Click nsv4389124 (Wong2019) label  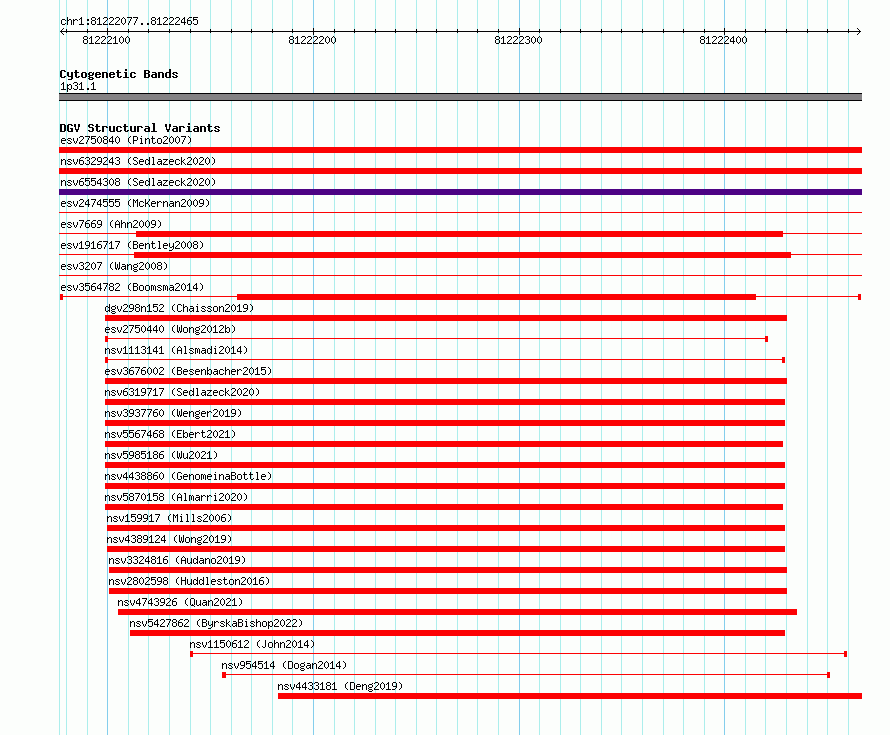coord(169,539)
